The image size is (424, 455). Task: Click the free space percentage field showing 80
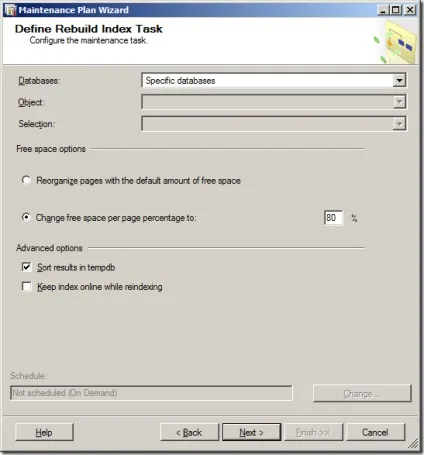(333, 218)
